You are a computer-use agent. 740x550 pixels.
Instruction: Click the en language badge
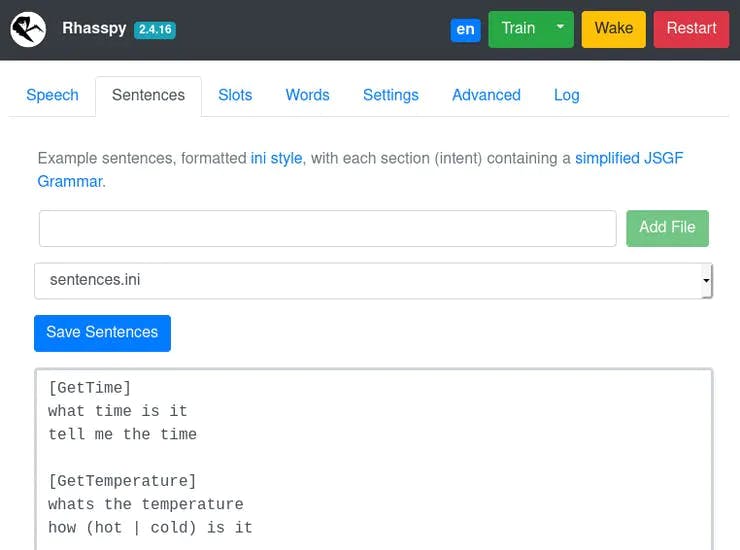point(465,29)
